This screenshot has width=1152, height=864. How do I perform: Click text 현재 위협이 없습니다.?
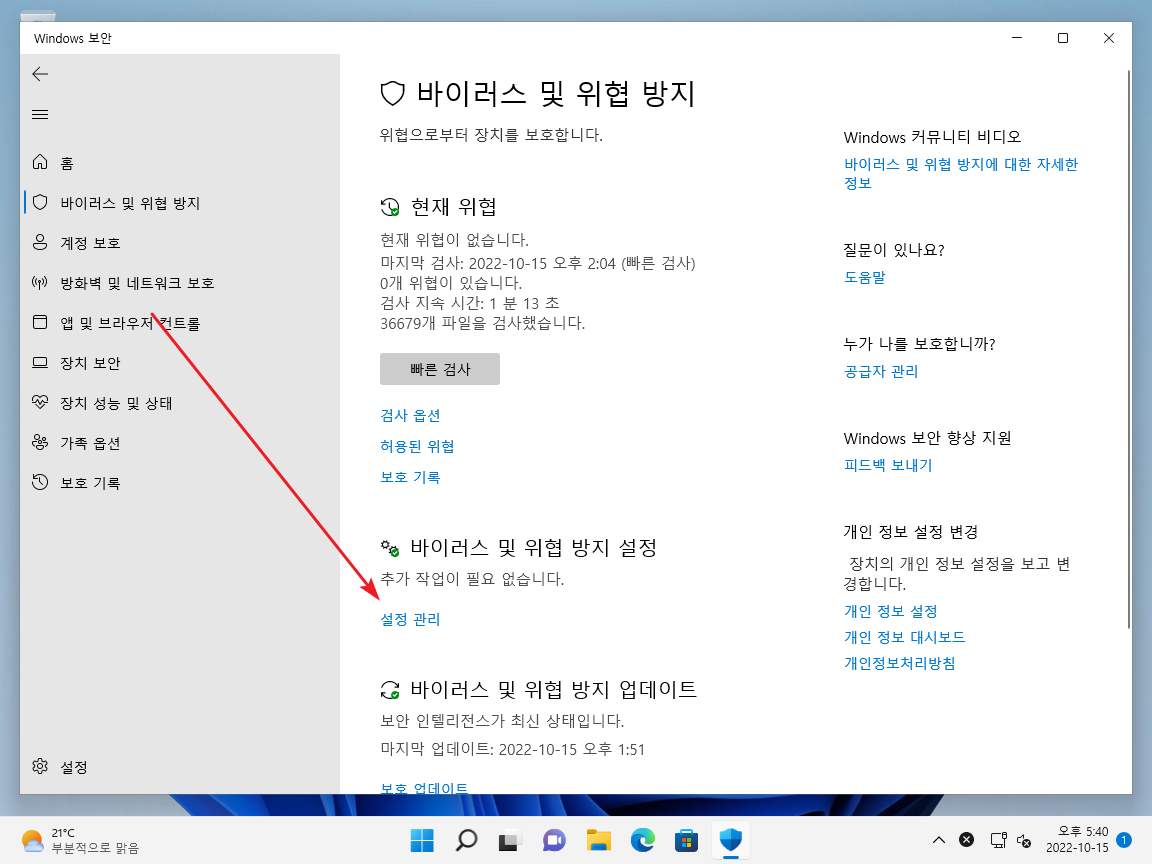[x=454, y=240]
